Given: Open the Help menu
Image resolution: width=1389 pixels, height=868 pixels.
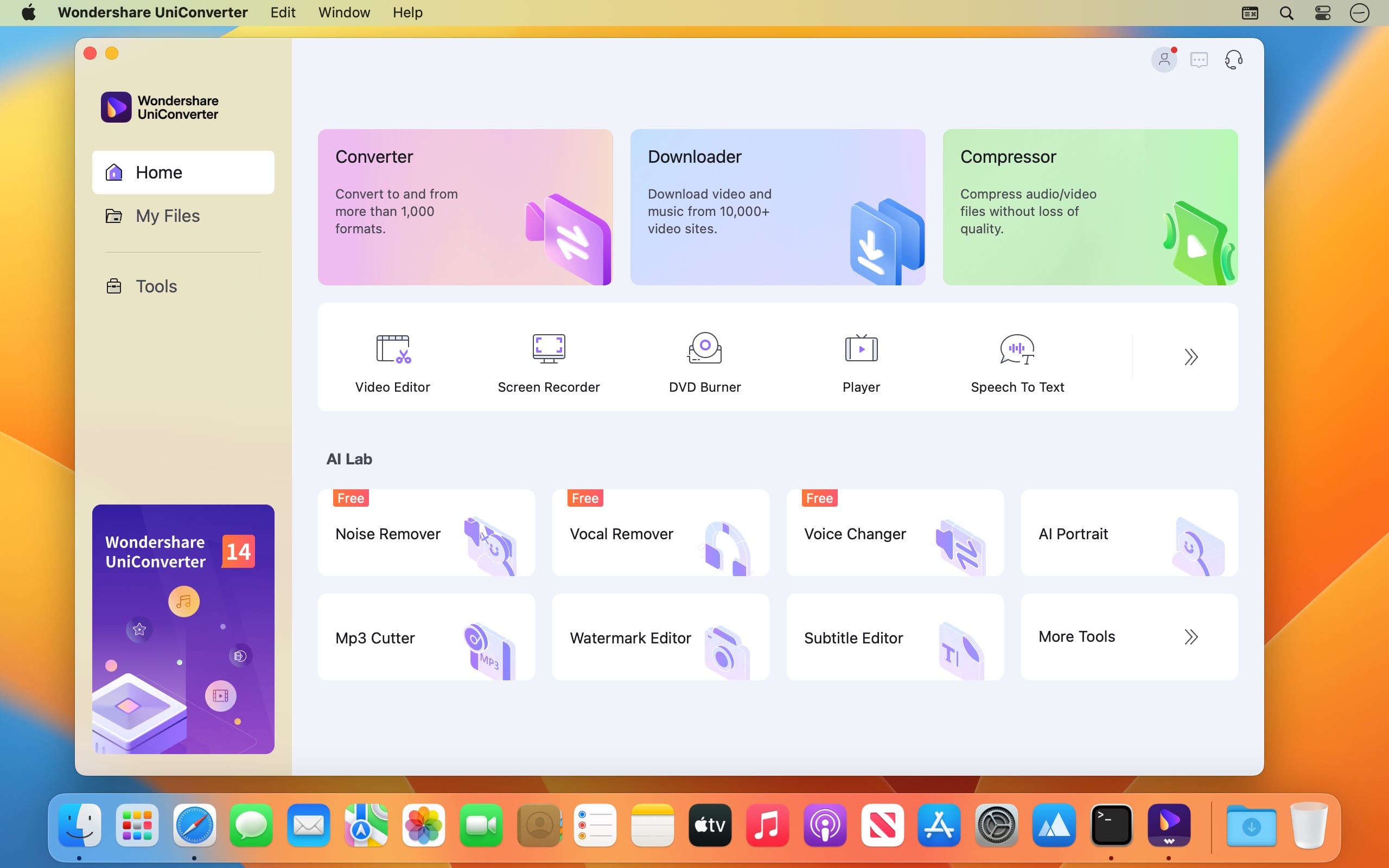Looking at the screenshot, I should [407, 12].
